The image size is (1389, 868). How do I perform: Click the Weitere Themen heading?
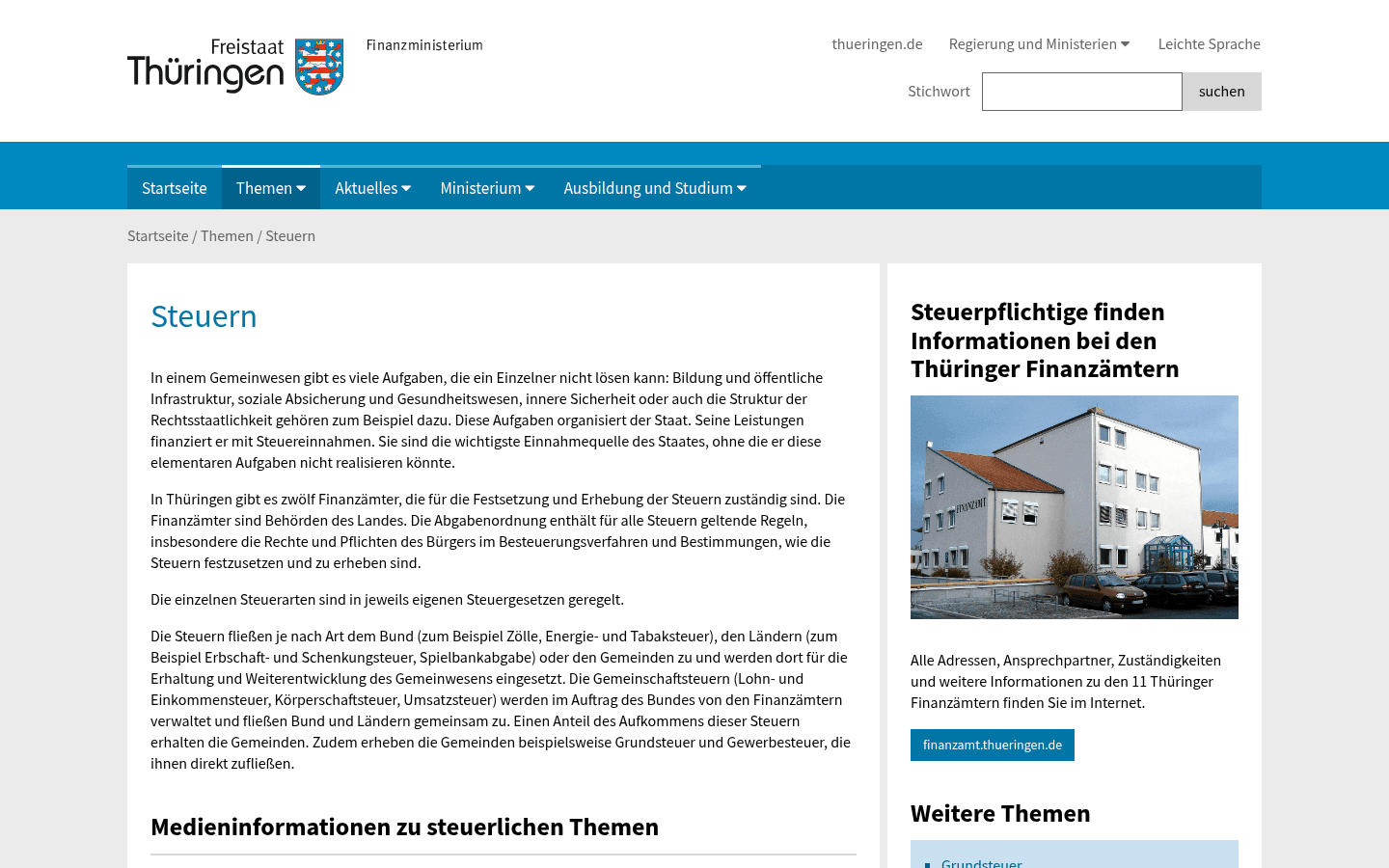[1000, 814]
